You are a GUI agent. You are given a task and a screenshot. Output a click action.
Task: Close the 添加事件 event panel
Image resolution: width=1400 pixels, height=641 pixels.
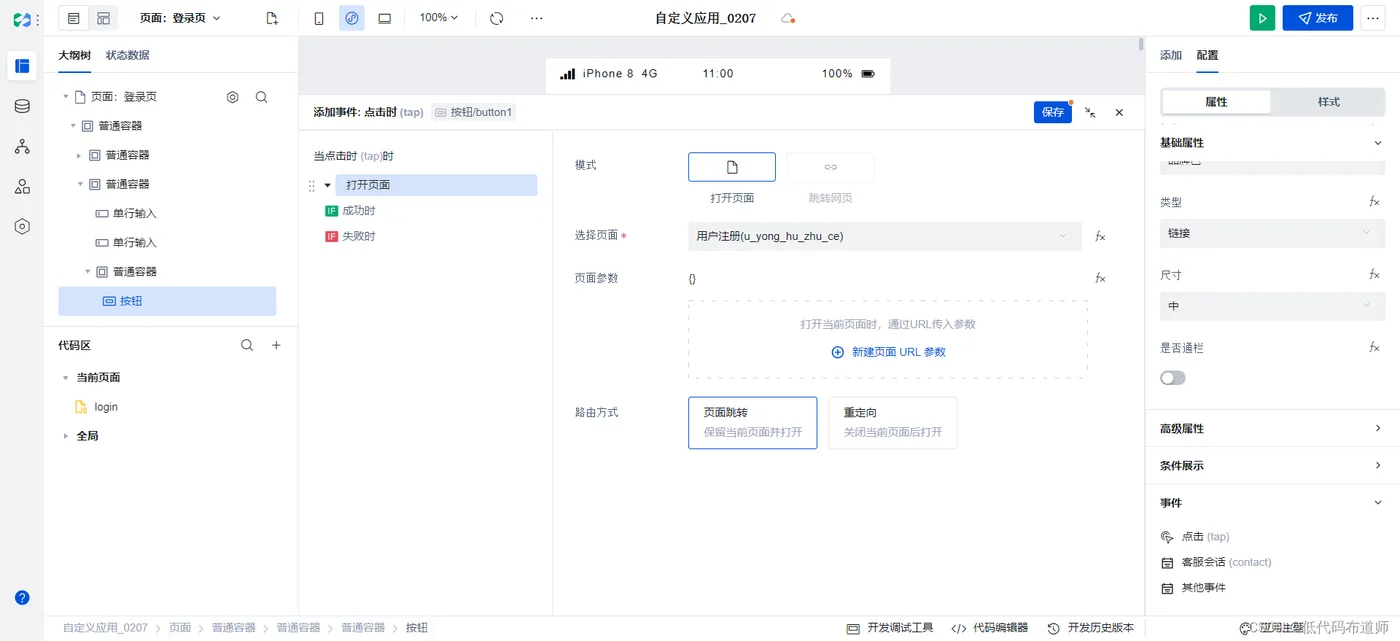tap(1119, 113)
